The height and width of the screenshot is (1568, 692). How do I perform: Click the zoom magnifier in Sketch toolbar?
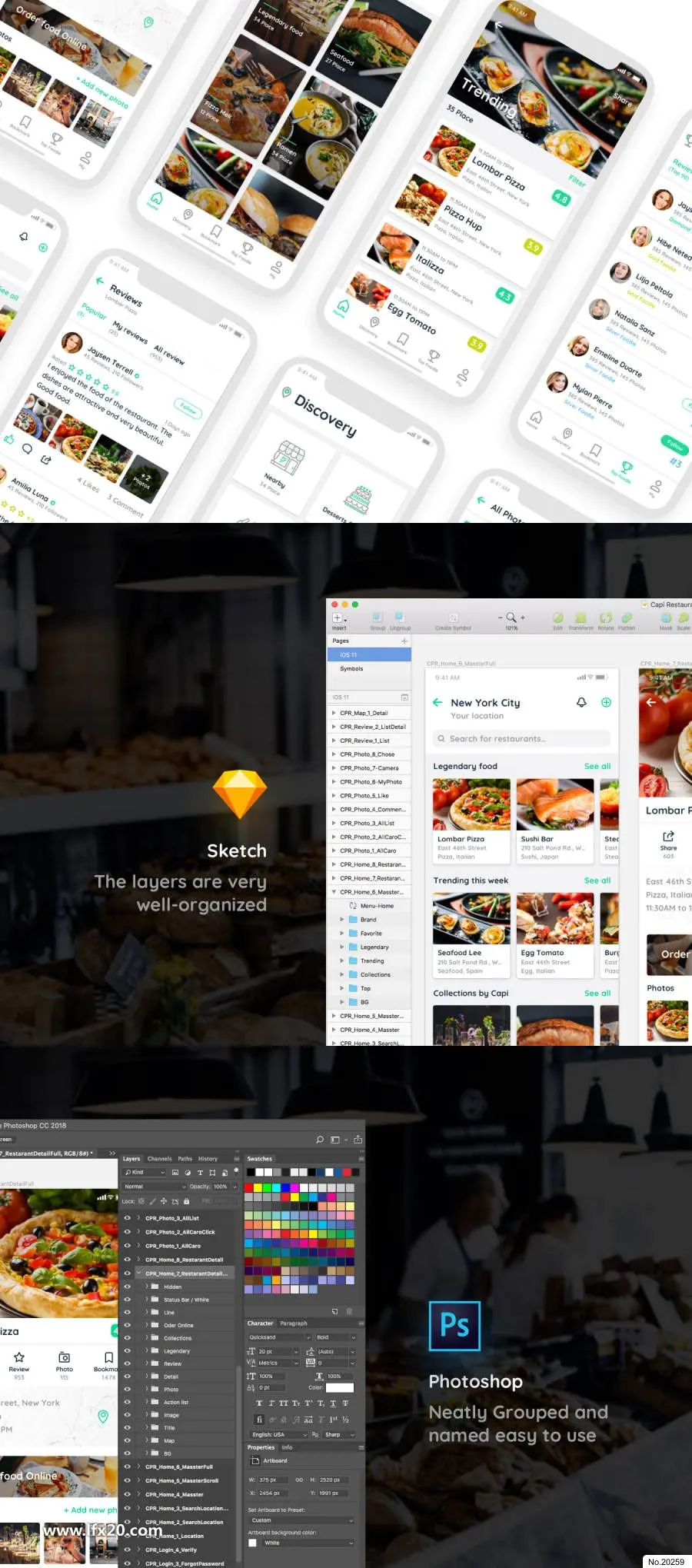(511, 618)
